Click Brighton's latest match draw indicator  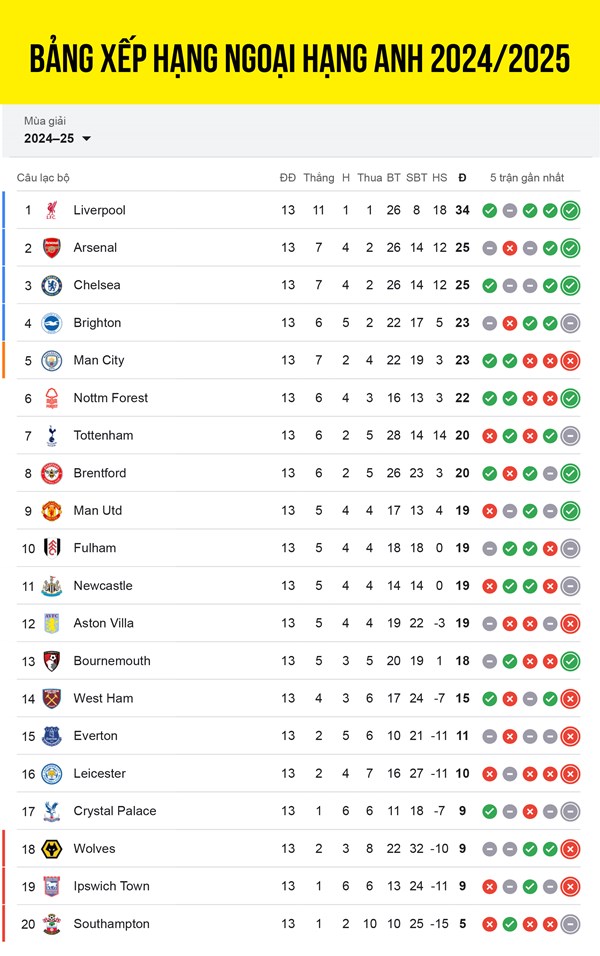(x=570, y=323)
